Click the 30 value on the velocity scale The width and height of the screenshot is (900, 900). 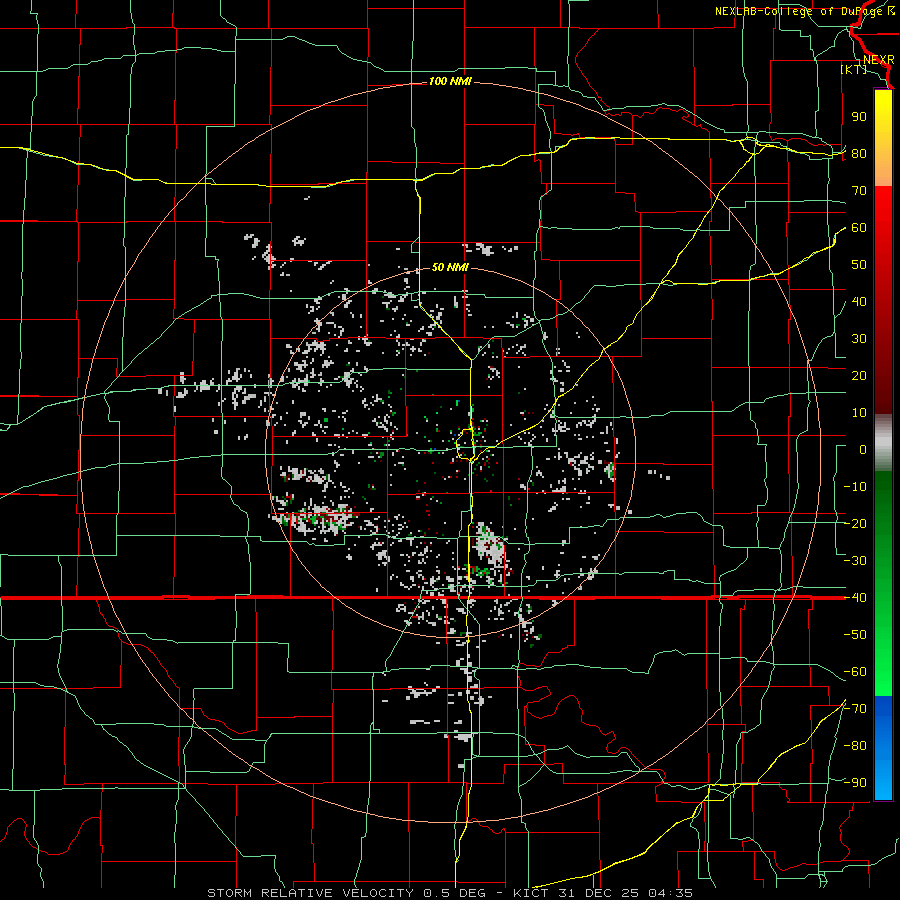tap(859, 339)
